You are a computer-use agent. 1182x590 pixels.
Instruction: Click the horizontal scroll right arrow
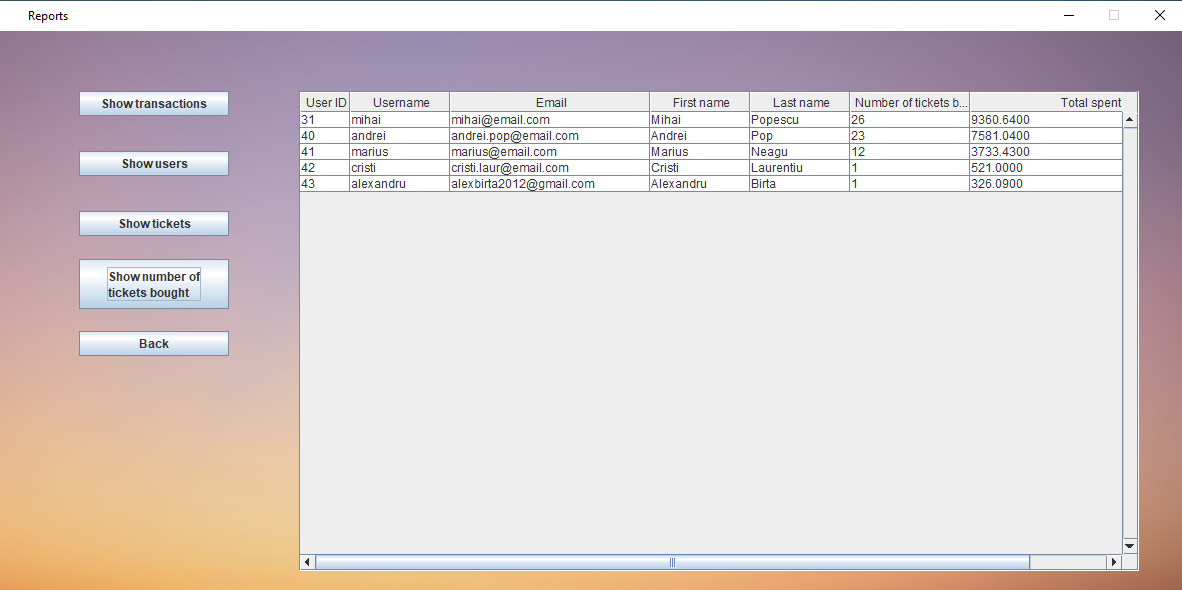point(1113,562)
